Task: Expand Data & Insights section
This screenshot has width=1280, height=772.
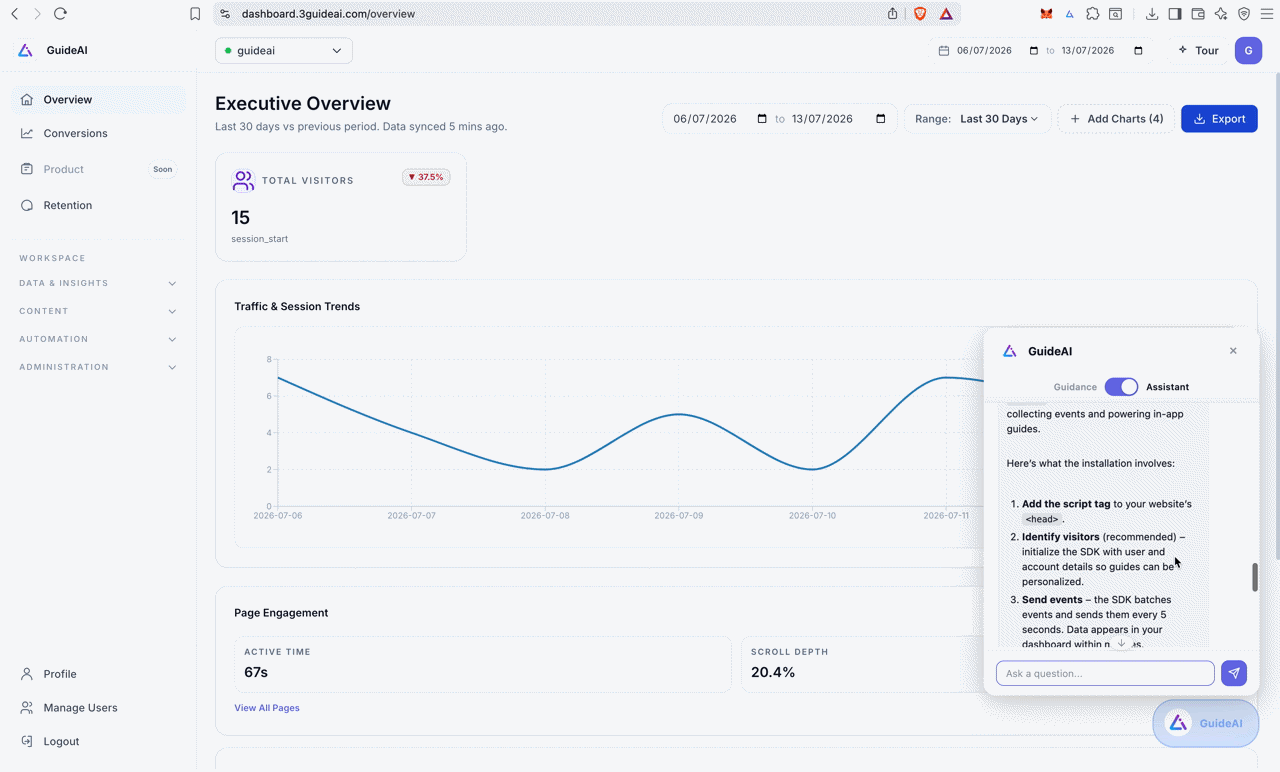Action: pos(97,283)
